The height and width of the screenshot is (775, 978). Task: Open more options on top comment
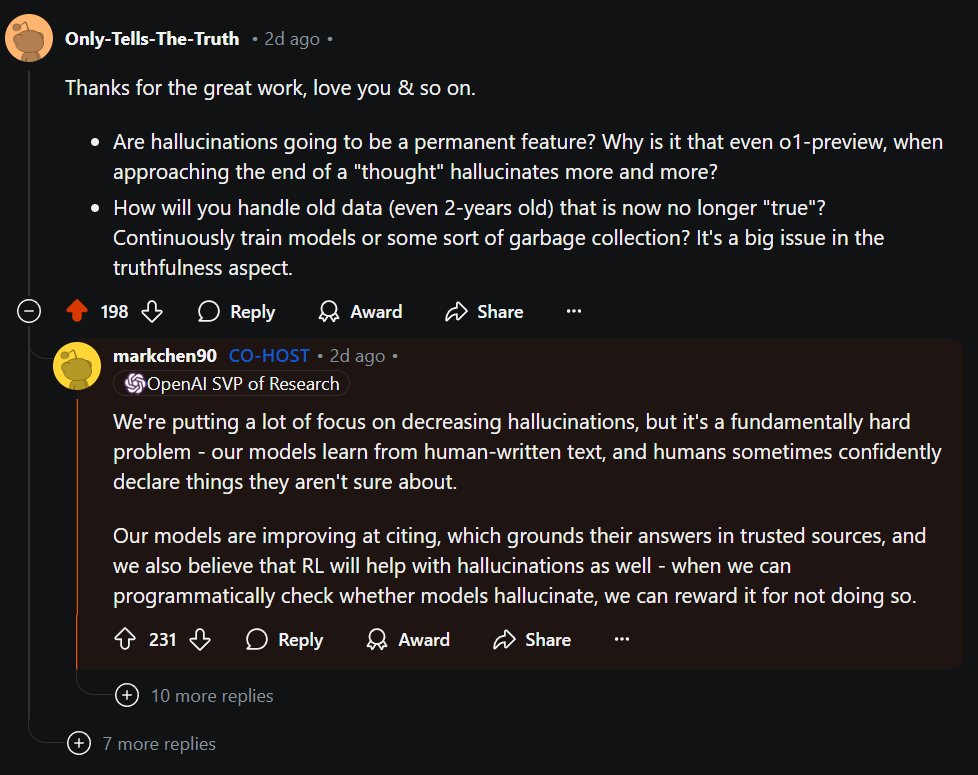pos(574,312)
